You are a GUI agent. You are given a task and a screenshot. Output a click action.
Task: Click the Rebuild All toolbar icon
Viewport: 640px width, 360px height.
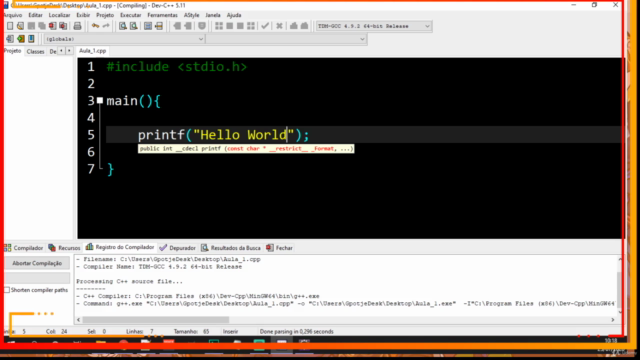click(251, 26)
